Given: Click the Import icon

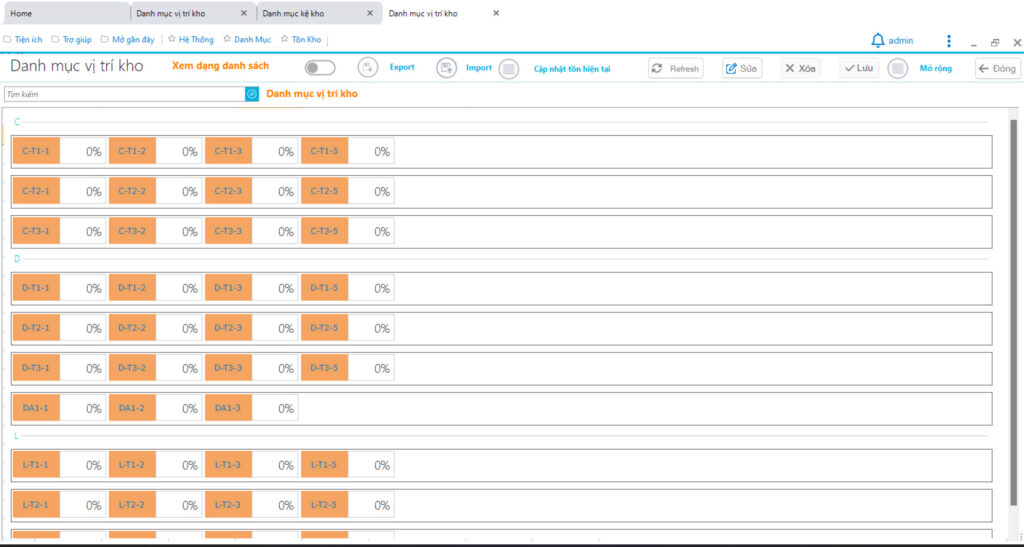Looking at the screenshot, I should [x=447, y=68].
